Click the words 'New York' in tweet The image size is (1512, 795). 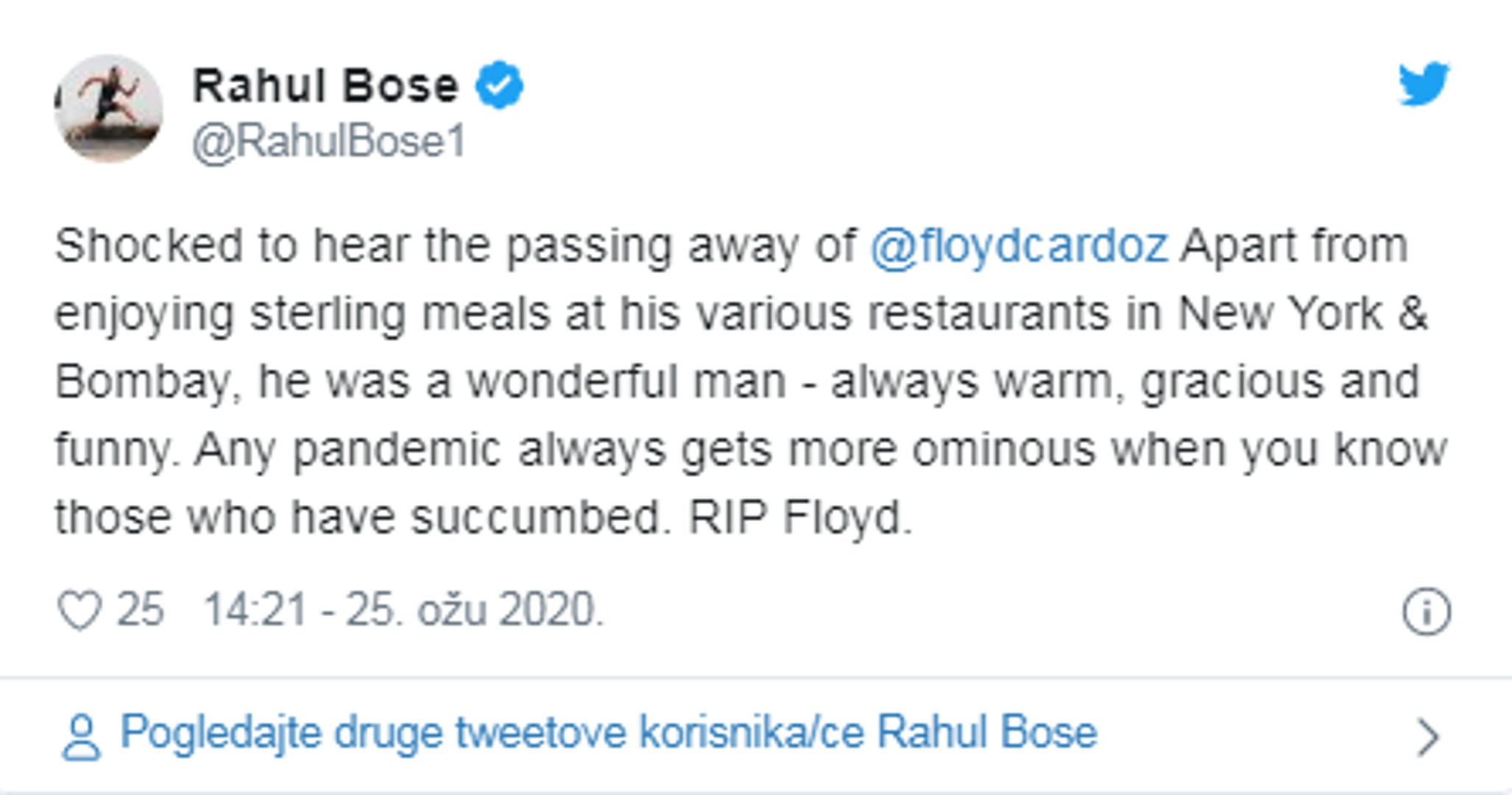(1280, 314)
